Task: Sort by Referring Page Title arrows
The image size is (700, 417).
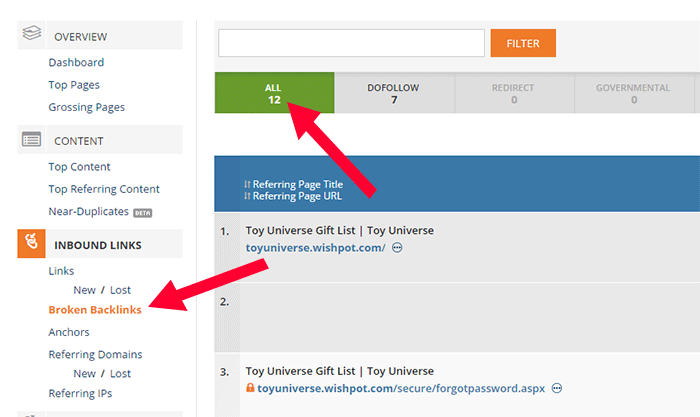Action: 247,184
